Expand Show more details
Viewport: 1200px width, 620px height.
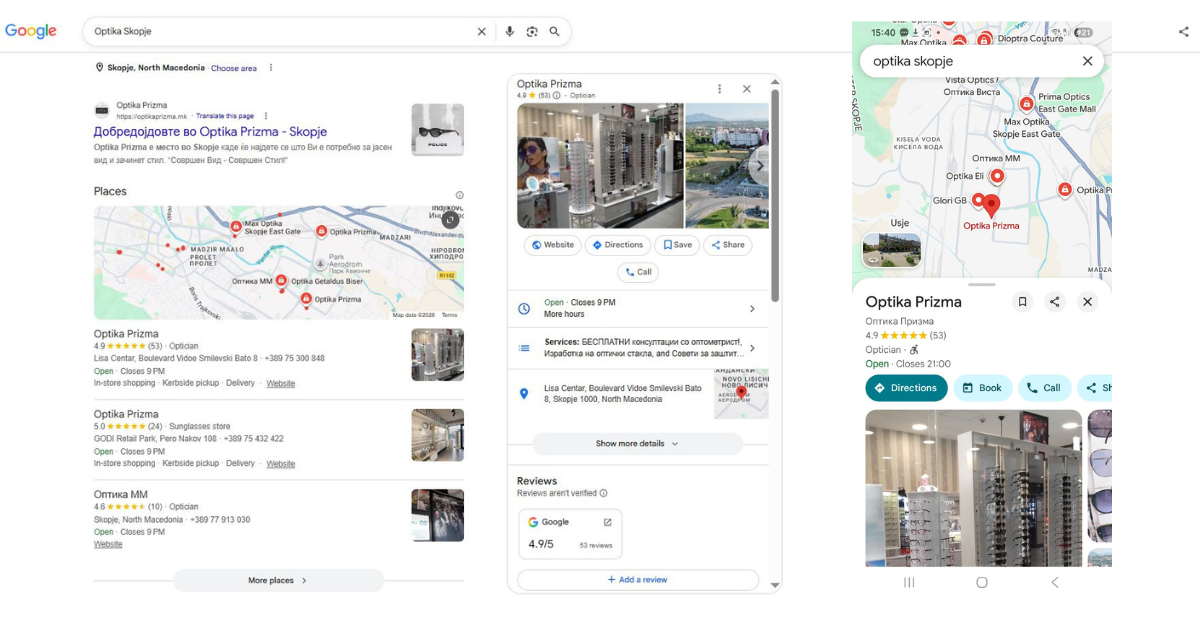637,444
